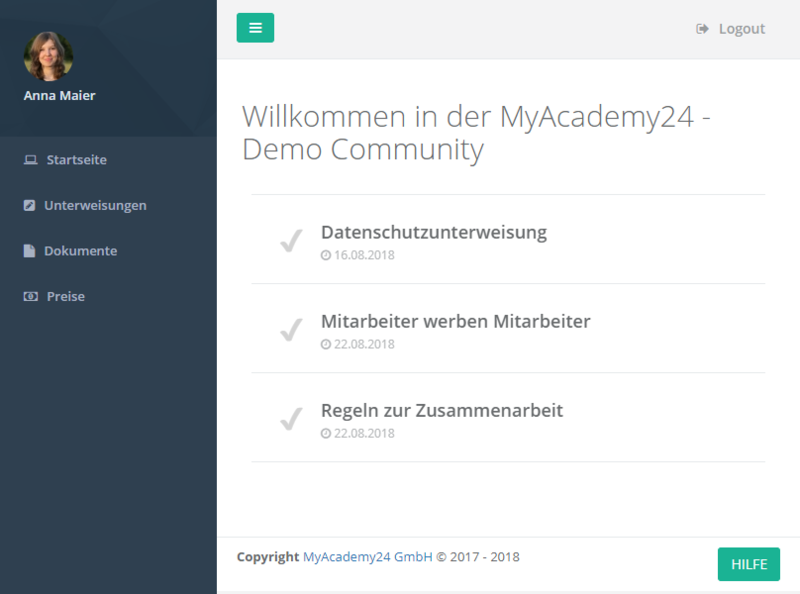800x594 pixels.
Task: Click date under Regeln zur Zusammenarbeit
Action: pos(364,434)
